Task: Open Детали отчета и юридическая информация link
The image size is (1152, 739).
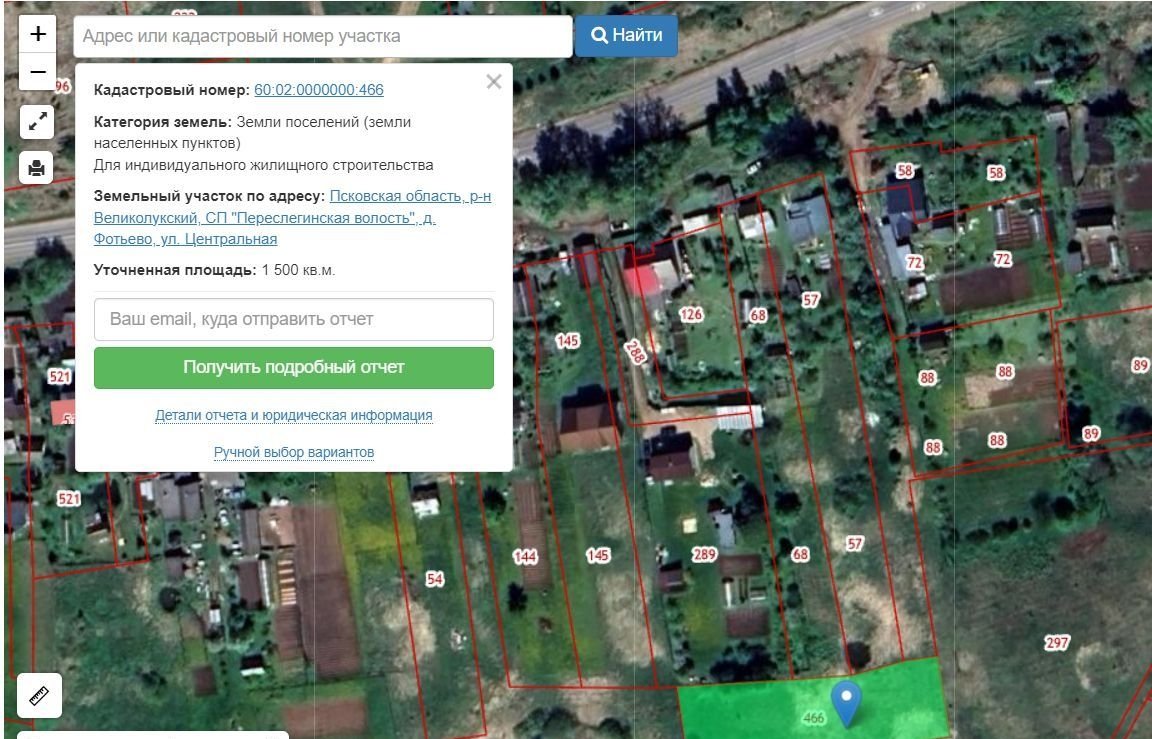Action: point(293,415)
